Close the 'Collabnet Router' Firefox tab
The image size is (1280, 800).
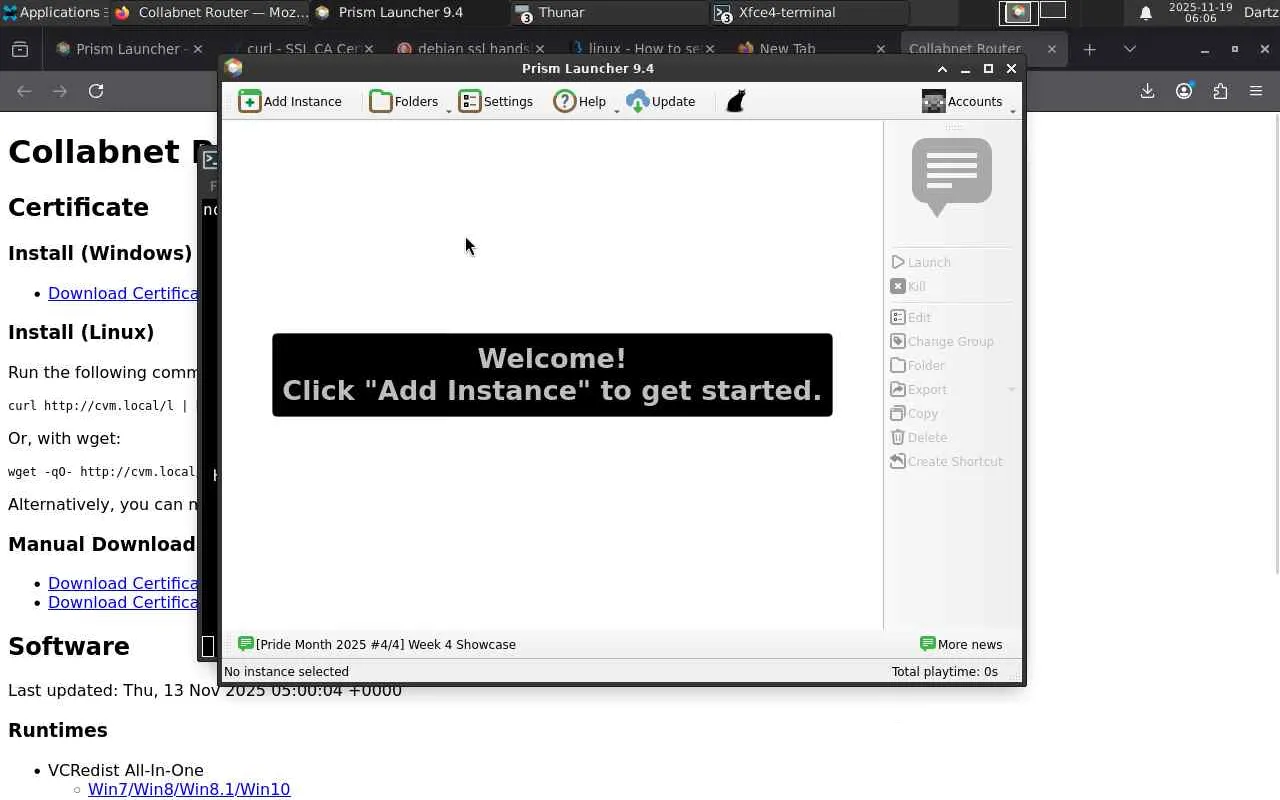tap(1051, 48)
